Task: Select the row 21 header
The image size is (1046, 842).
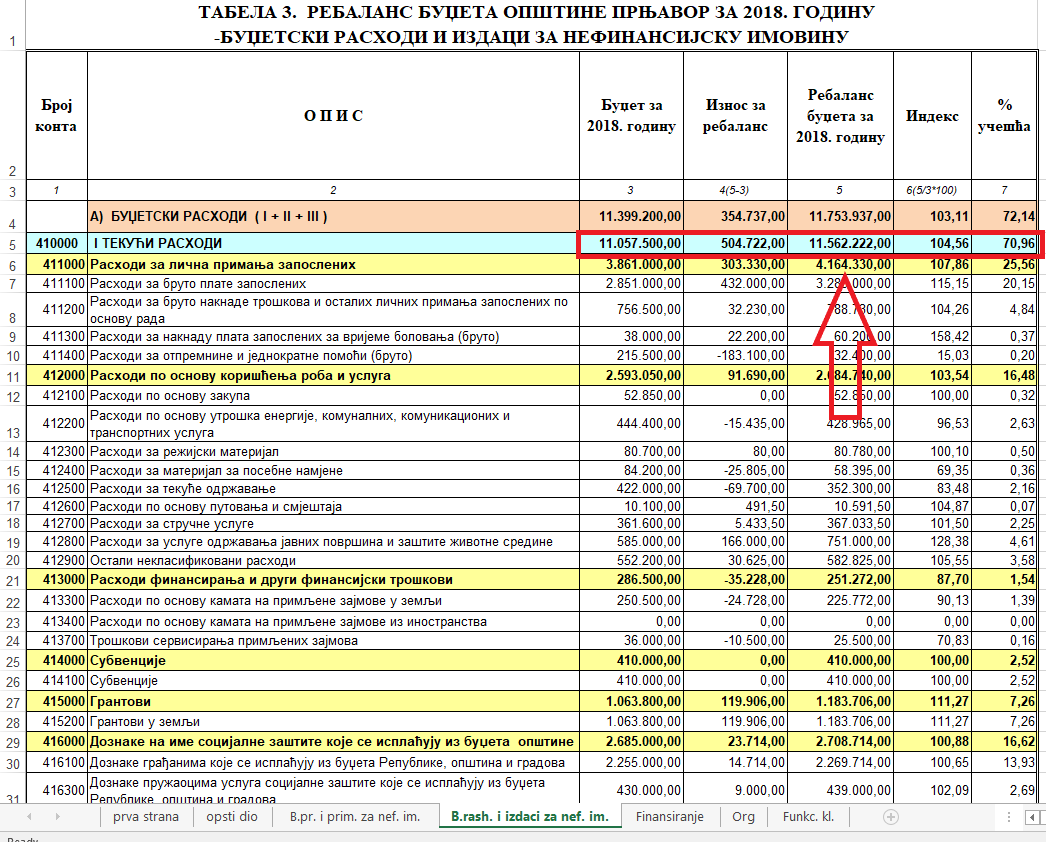Action: coord(13,580)
